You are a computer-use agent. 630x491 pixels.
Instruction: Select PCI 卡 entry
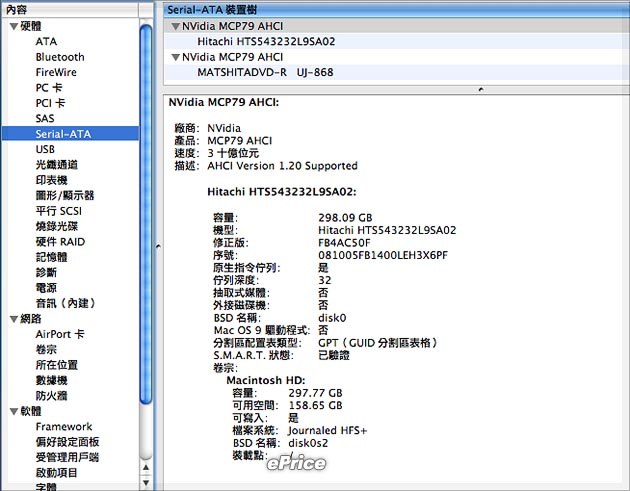(x=50, y=103)
